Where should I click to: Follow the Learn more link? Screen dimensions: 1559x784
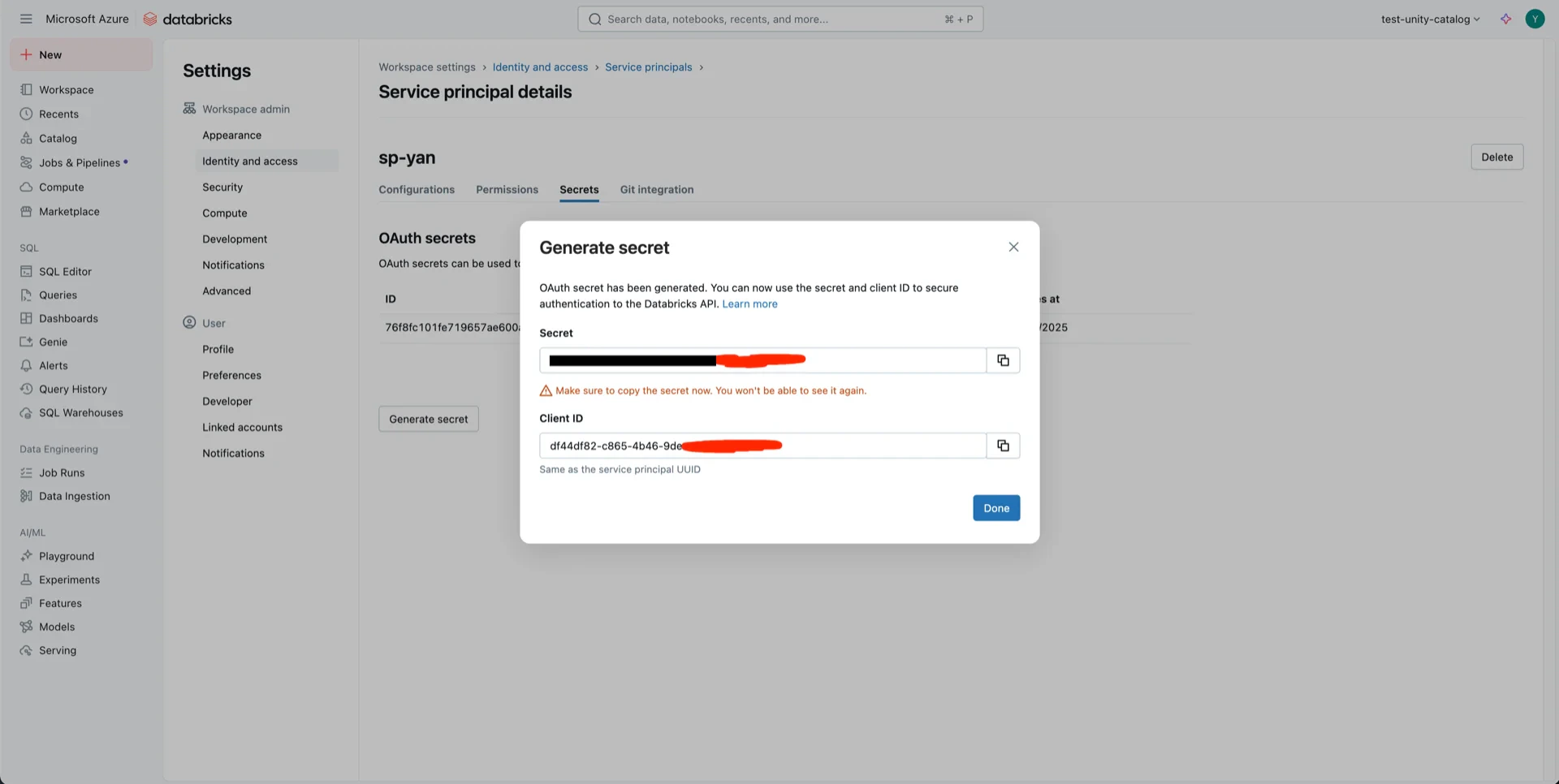[x=749, y=304]
